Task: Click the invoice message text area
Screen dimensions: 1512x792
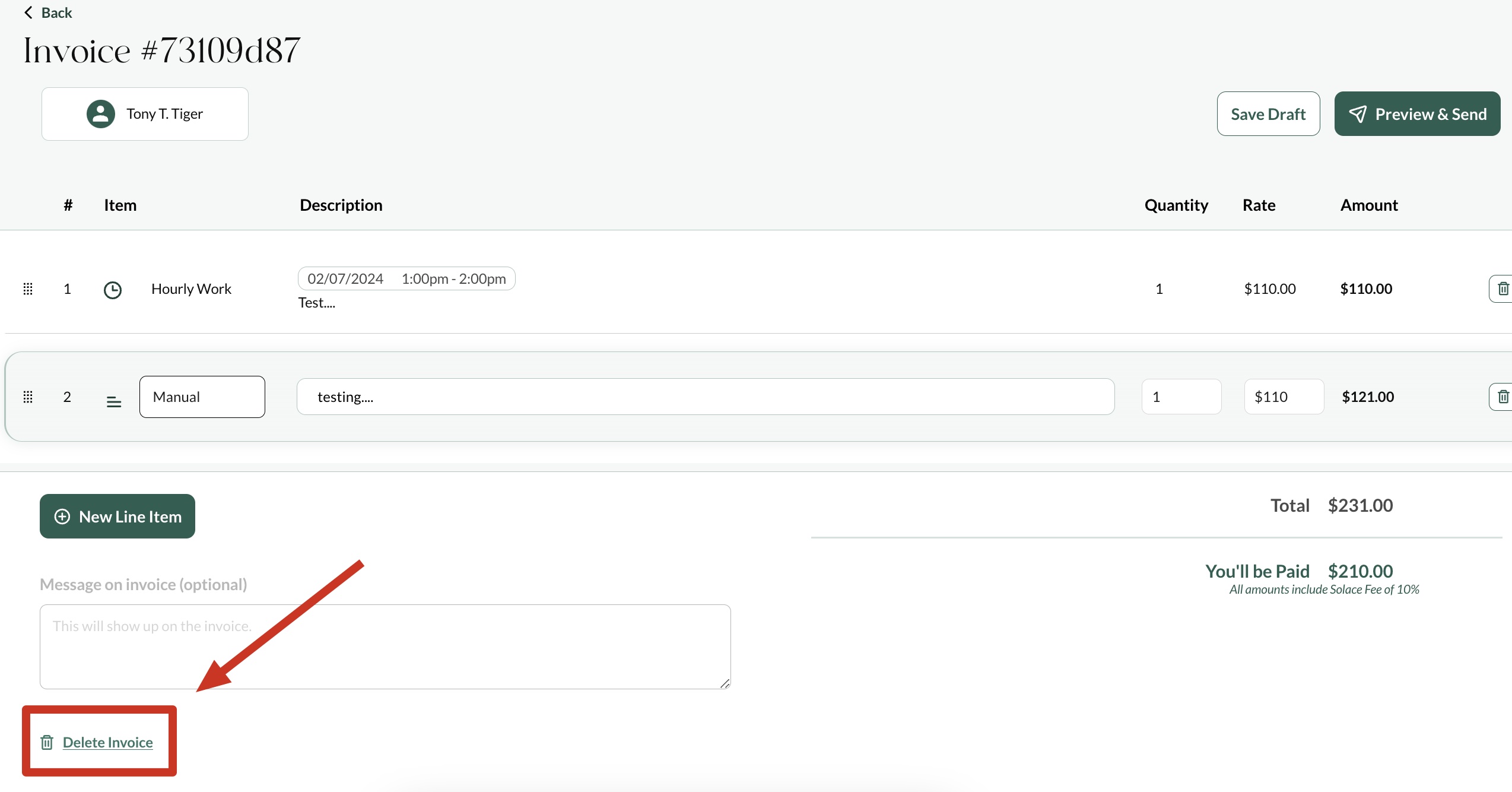Action: 385,647
